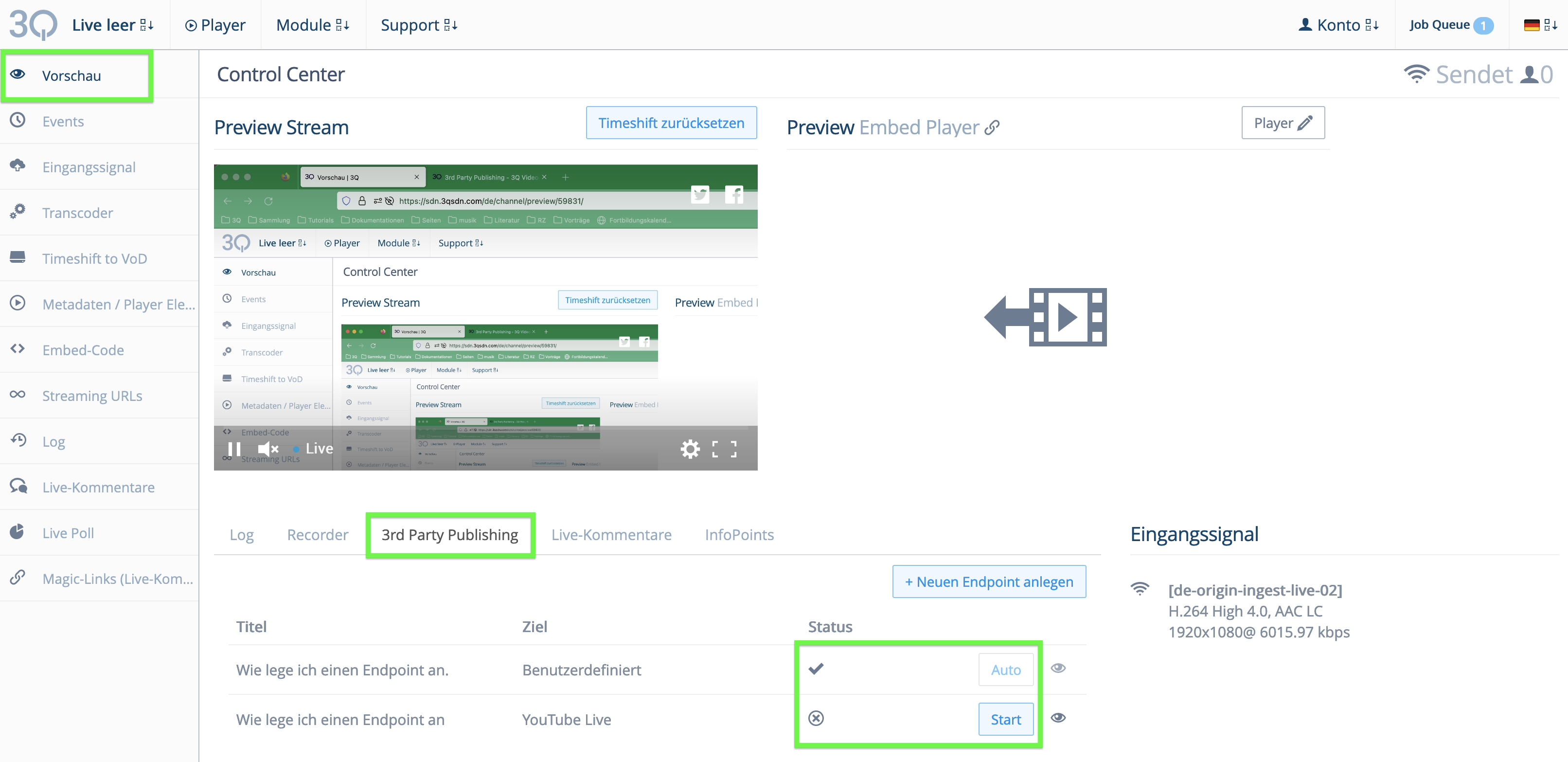Click the Magic-Links chain icon
Image resolution: width=1568 pixels, height=762 pixels.
pyautogui.click(x=18, y=577)
